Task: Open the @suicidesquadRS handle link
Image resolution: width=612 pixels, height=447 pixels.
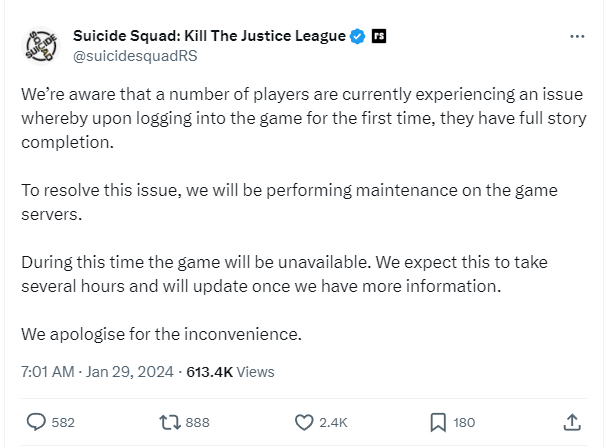Action: point(135,56)
